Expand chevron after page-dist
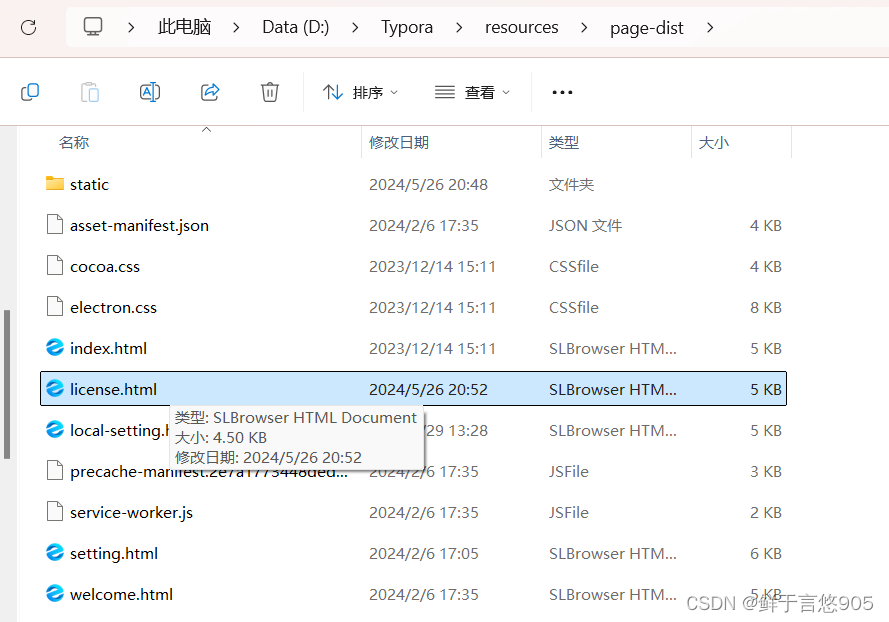Image resolution: width=889 pixels, height=622 pixels. coord(710,27)
